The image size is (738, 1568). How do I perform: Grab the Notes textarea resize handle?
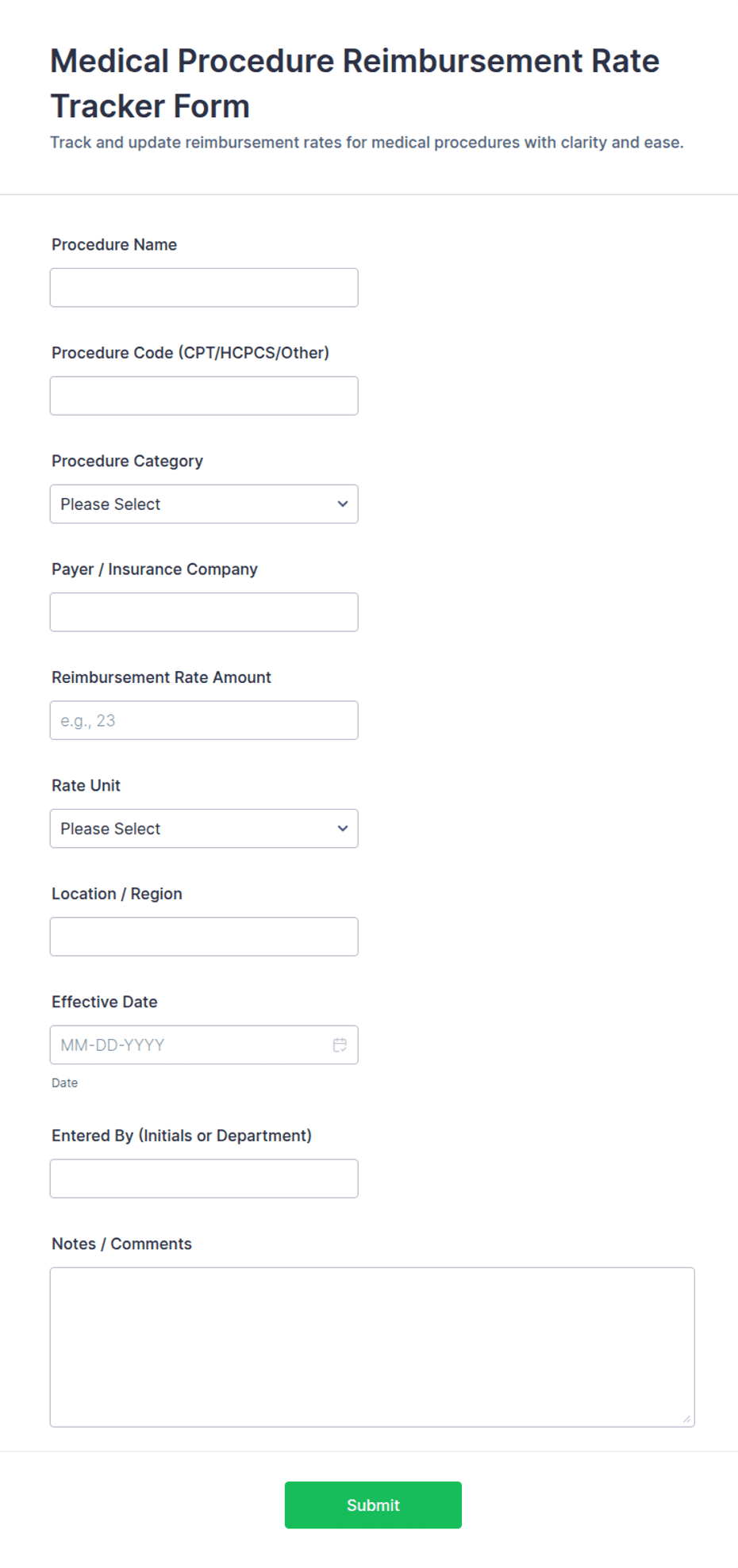pos(686,1419)
